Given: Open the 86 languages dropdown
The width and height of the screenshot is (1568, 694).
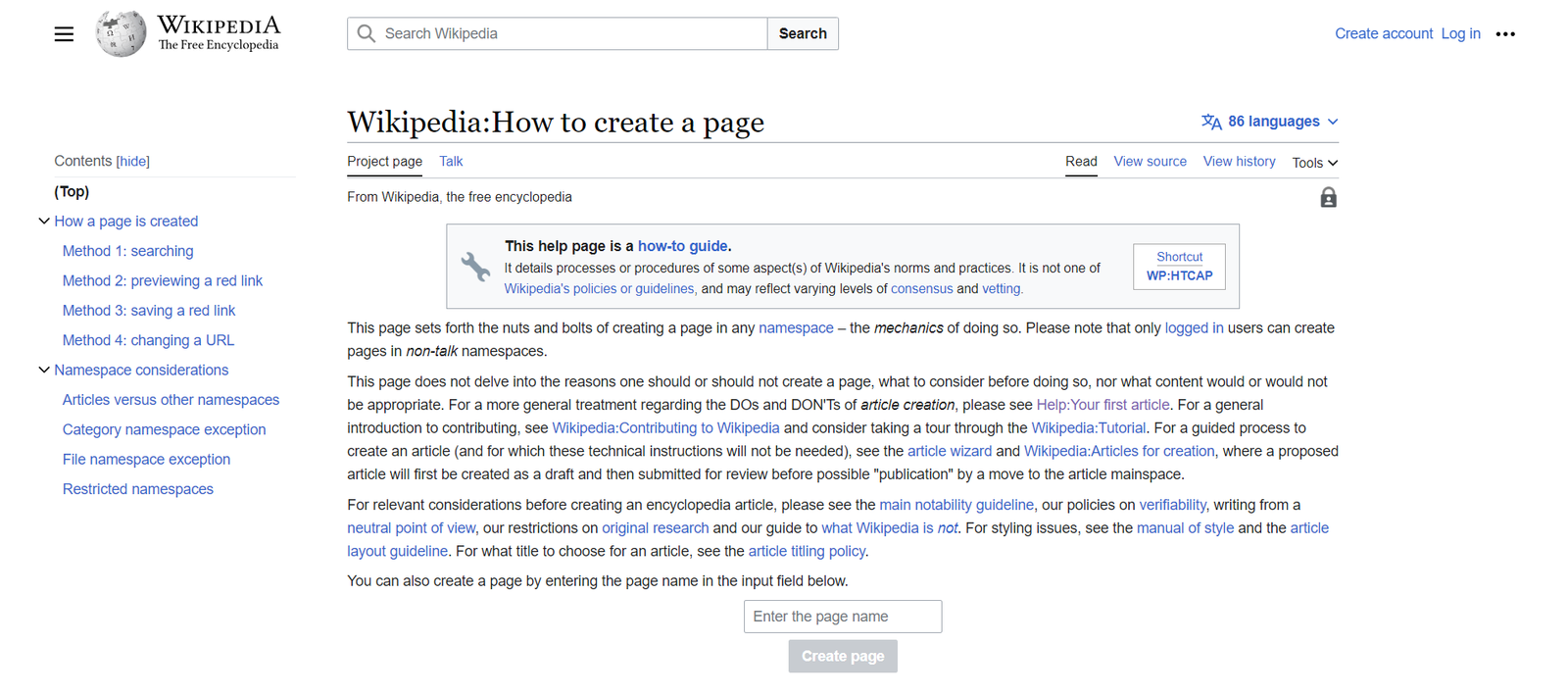Looking at the screenshot, I should tap(1270, 122).
